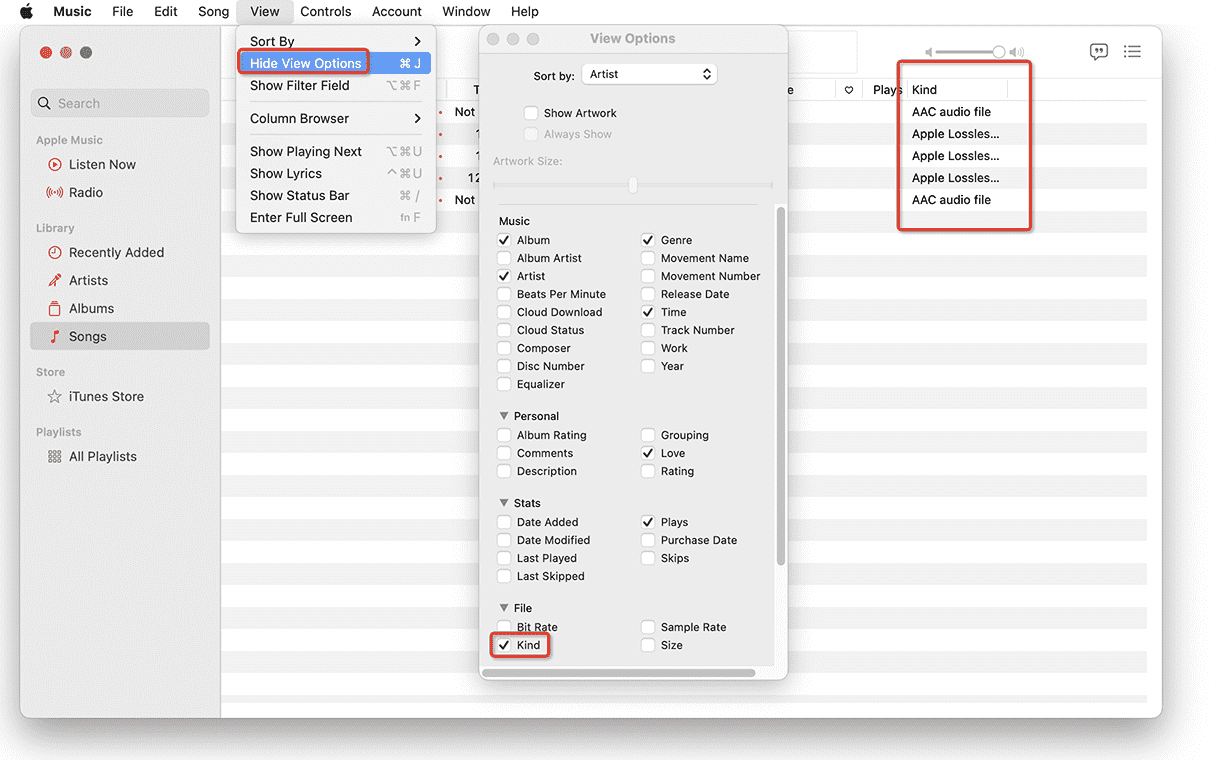Open the Controls menu
The height and width of the screenshot is (760, 1213).
326,12
